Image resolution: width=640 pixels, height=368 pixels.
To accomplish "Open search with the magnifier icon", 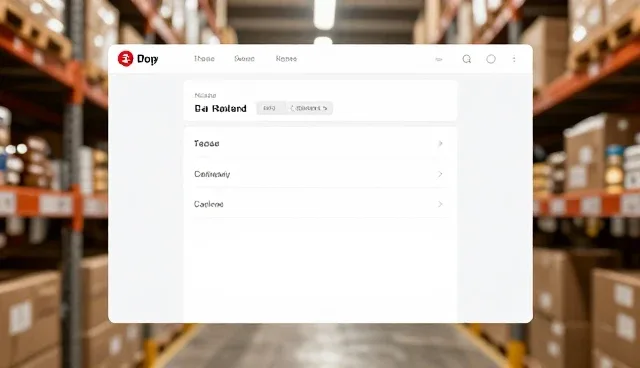I will 467,59.
